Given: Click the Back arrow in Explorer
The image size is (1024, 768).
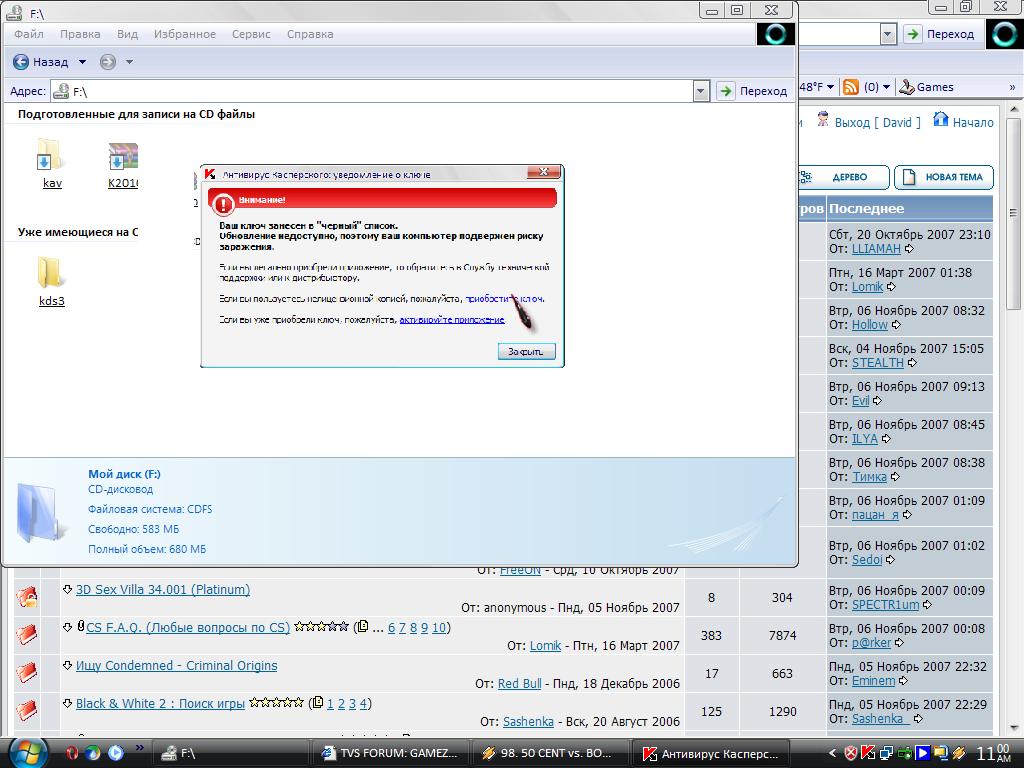Looking at the screenshot, I should coord(21,62).
